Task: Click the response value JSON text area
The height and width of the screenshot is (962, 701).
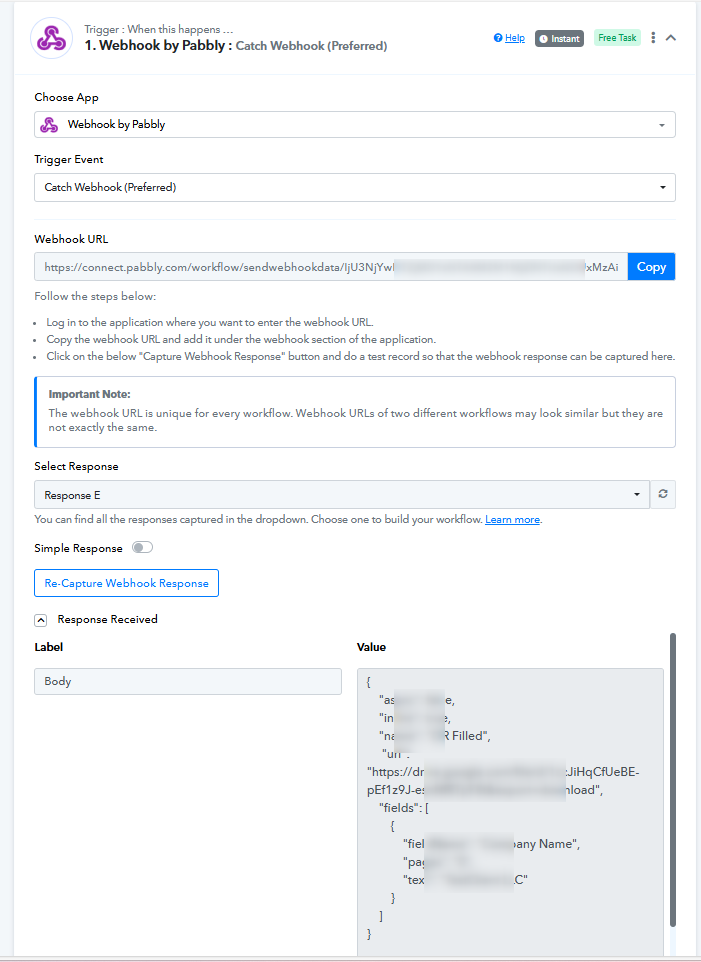Action: [510, 811]
